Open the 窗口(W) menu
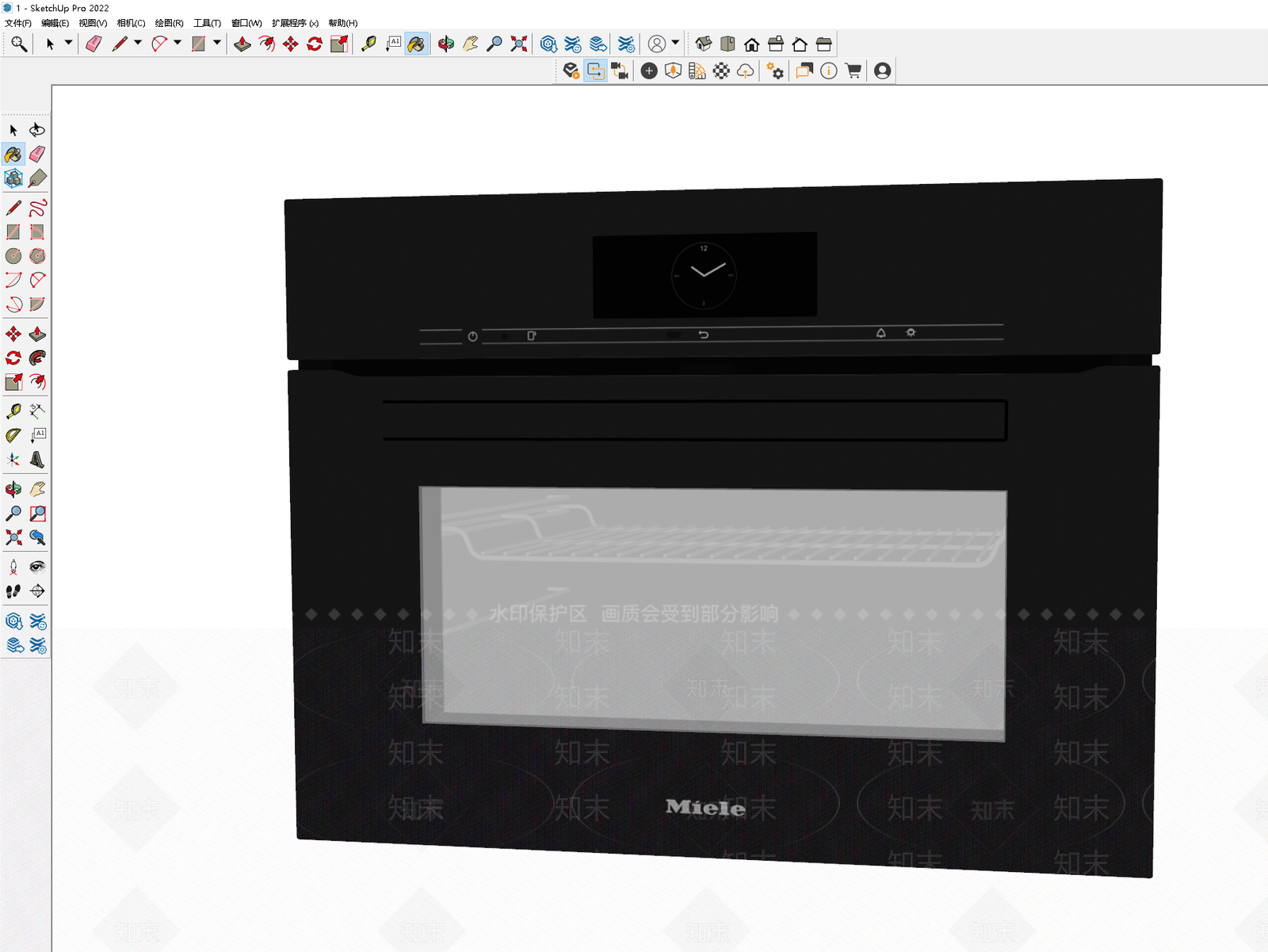Screen dimensions: 1268x952 pyautogui.click(x=246, y=23)
